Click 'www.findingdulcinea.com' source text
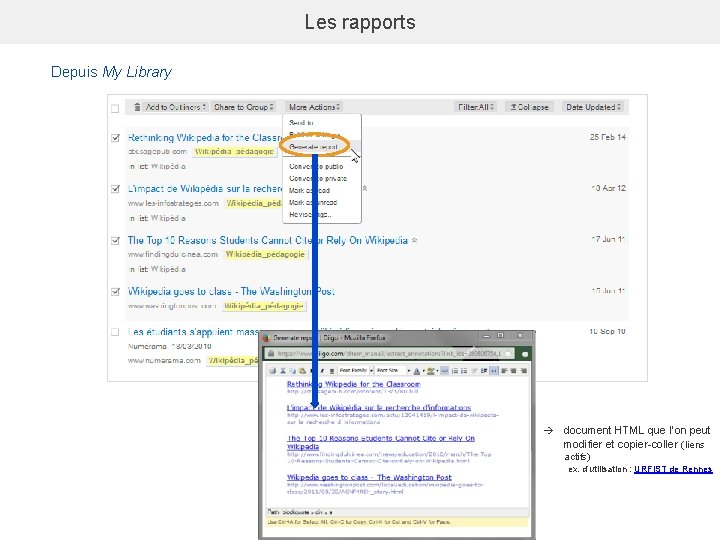The width and height of the screenshot is (720, 540). tap(173, 254)
